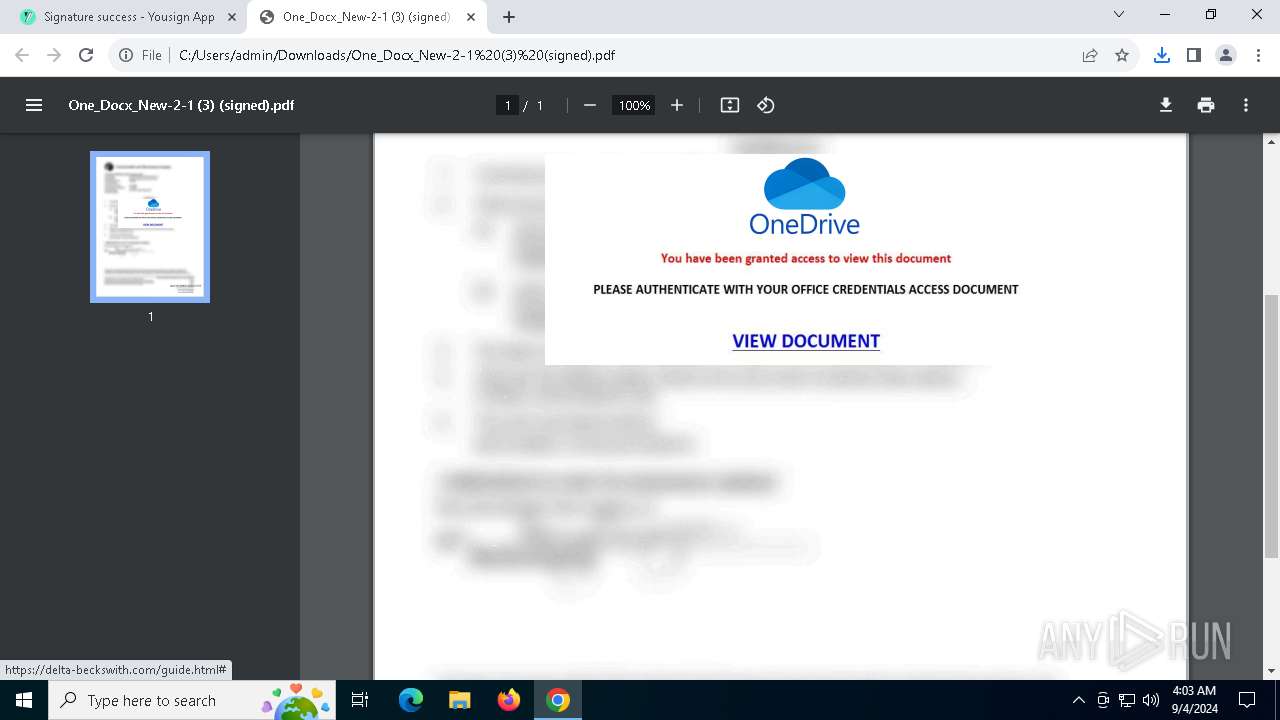This screenshot has height=720, width=1280.
Task: Toggle Chrome side panel icon
Action: tap(1194, 55)
